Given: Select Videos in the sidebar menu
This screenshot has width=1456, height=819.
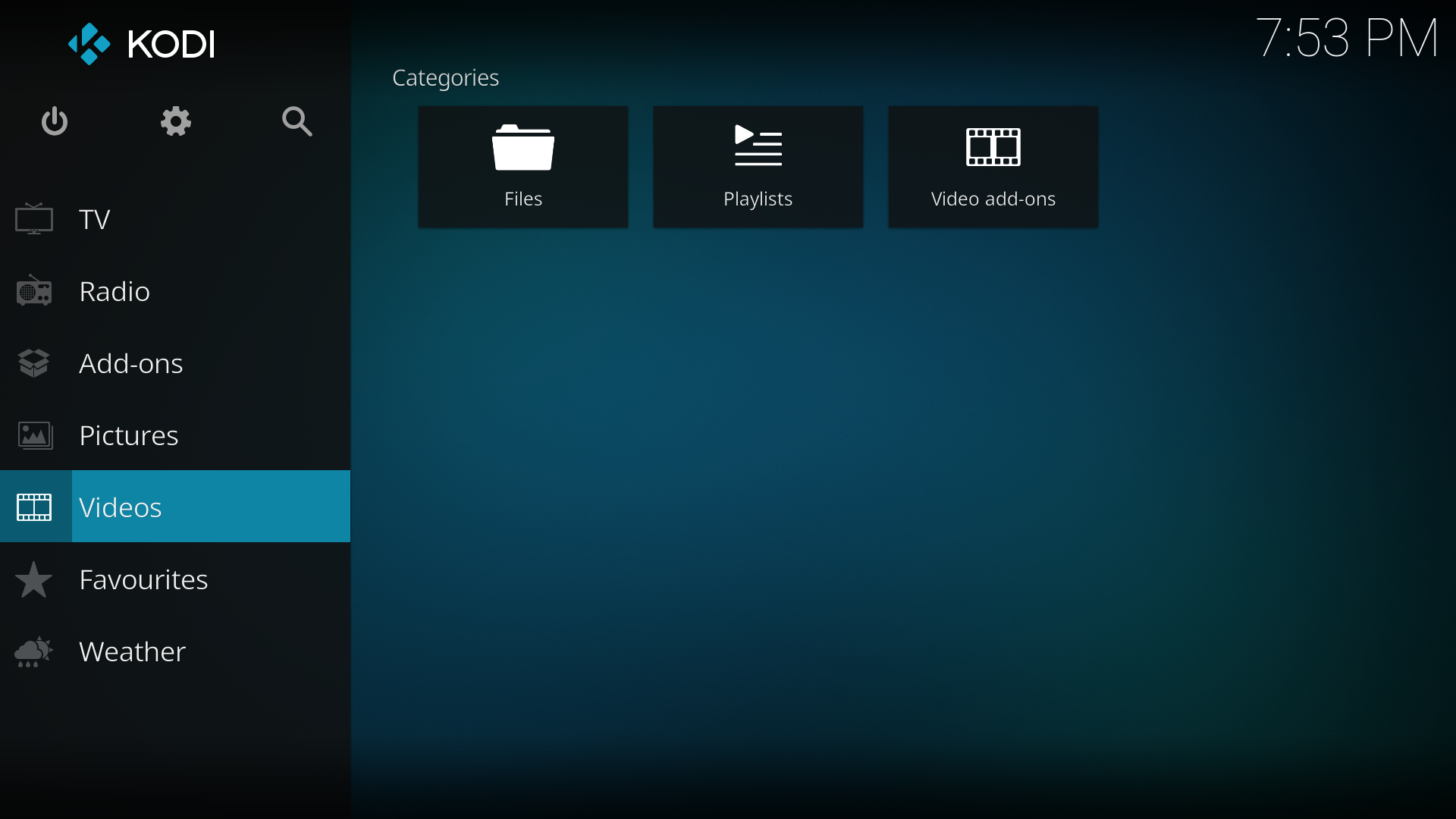Looking at the screenshot, I should click(121, 507).
